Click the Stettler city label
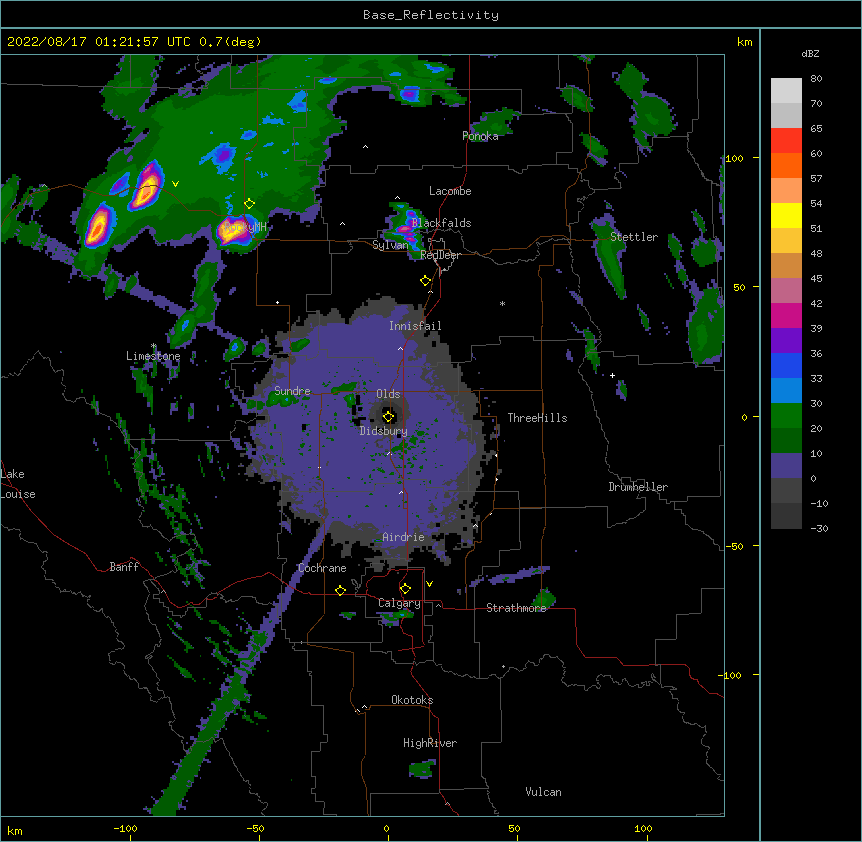This screenshot has height=842, width=862. coord(634,236)
